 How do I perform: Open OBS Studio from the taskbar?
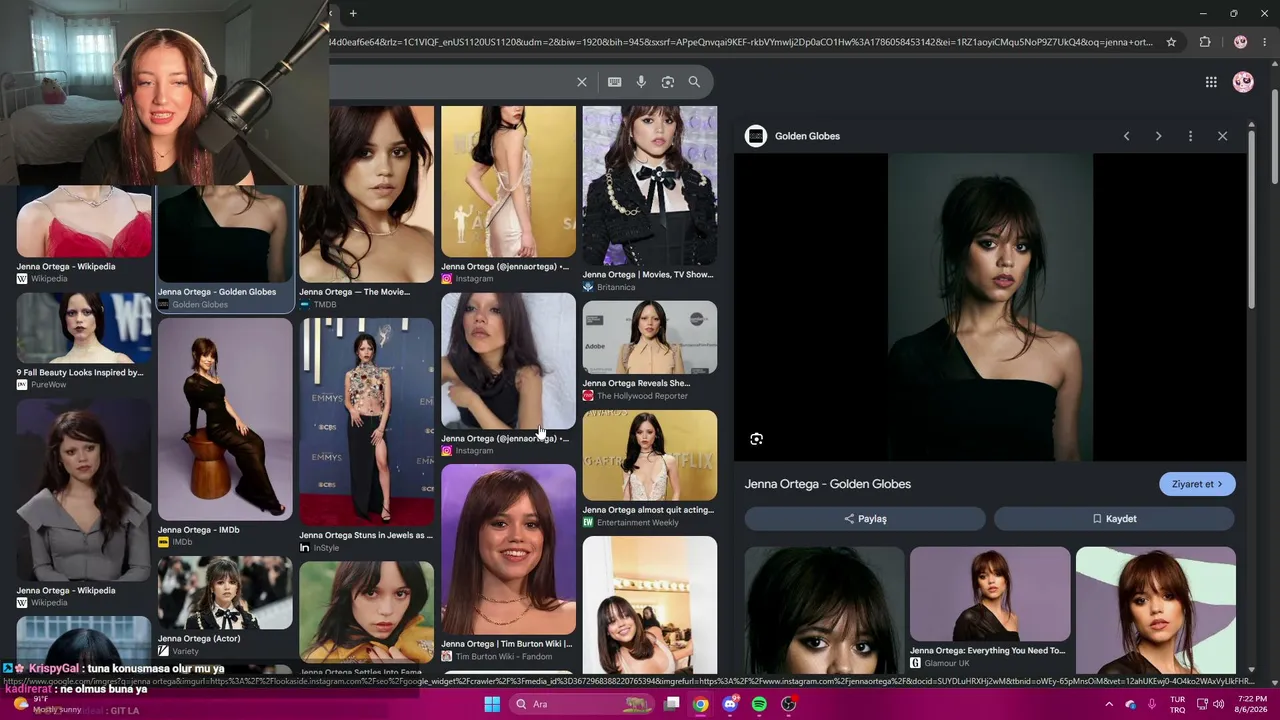pos(788,704)
